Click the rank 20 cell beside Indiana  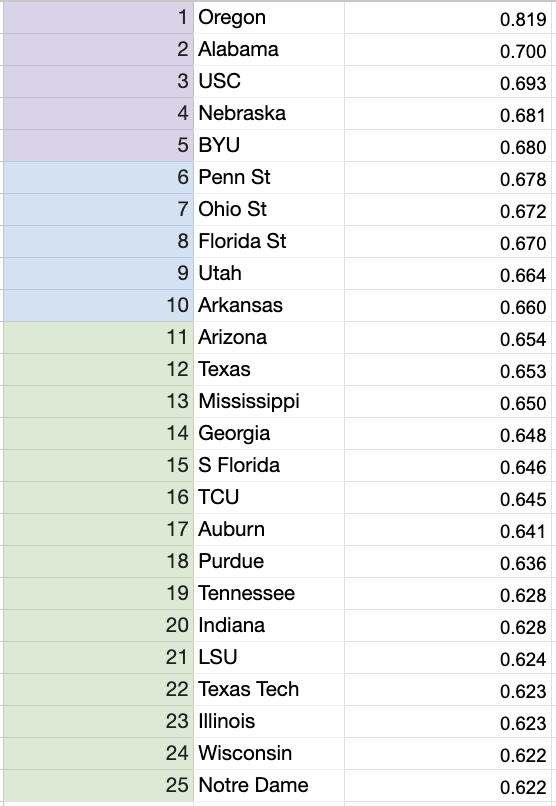(98, 626)
